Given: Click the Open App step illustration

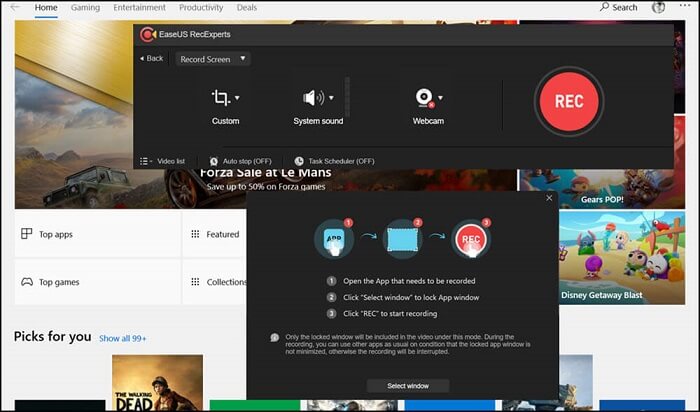Looking at the screenshot, I should tap(334, 238).
